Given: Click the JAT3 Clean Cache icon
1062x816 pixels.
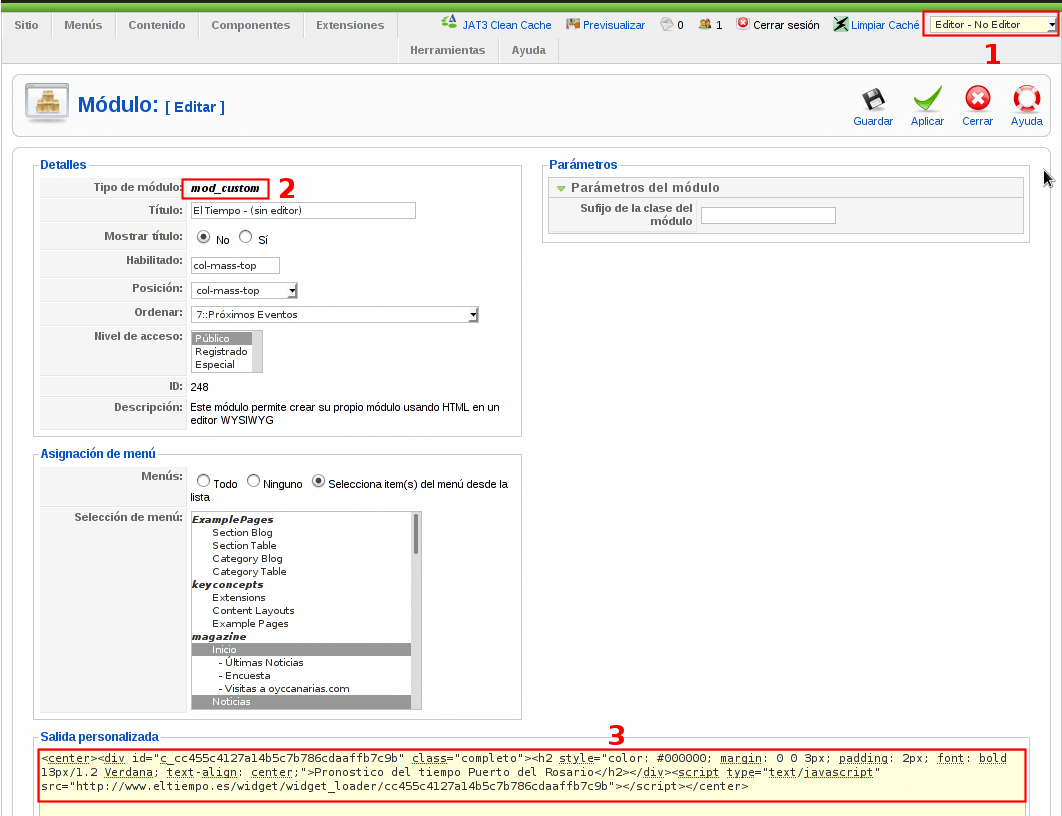Looking at the screenshot, I should click(x=448, y=23).
